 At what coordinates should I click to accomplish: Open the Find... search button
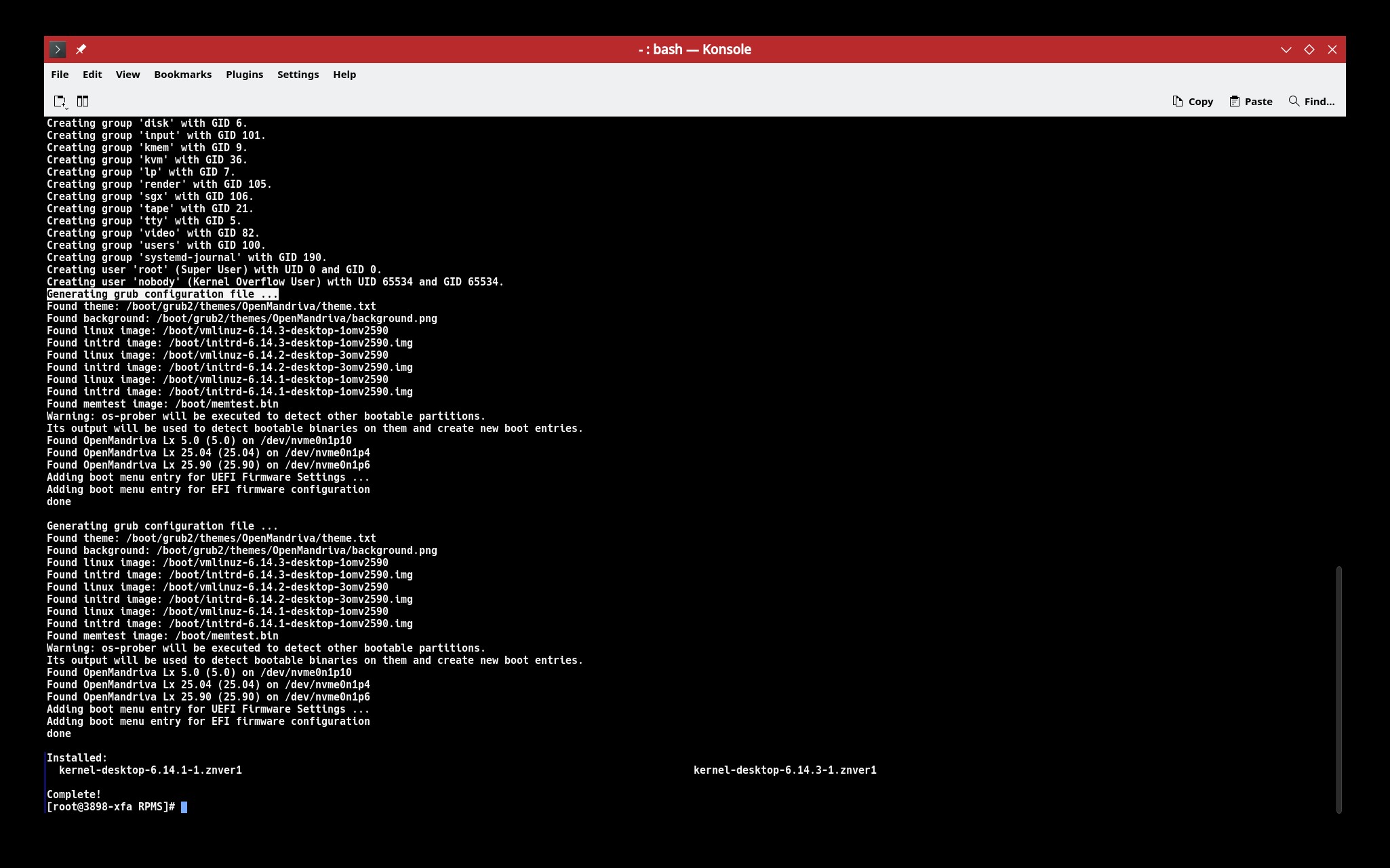pyautogui.click(x=1311, y=102)
